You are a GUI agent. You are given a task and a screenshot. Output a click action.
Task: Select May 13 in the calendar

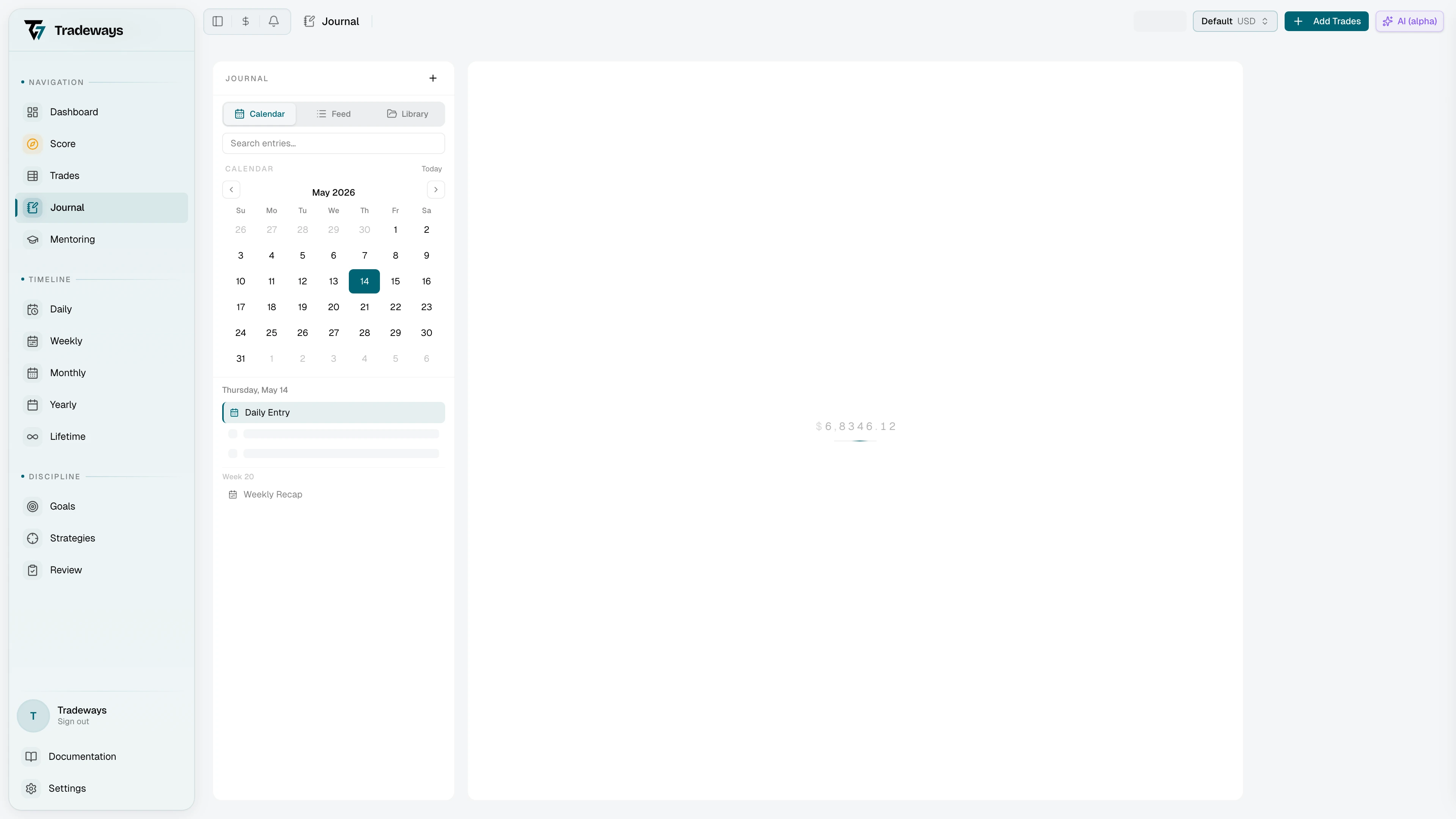tap(334, 281)
